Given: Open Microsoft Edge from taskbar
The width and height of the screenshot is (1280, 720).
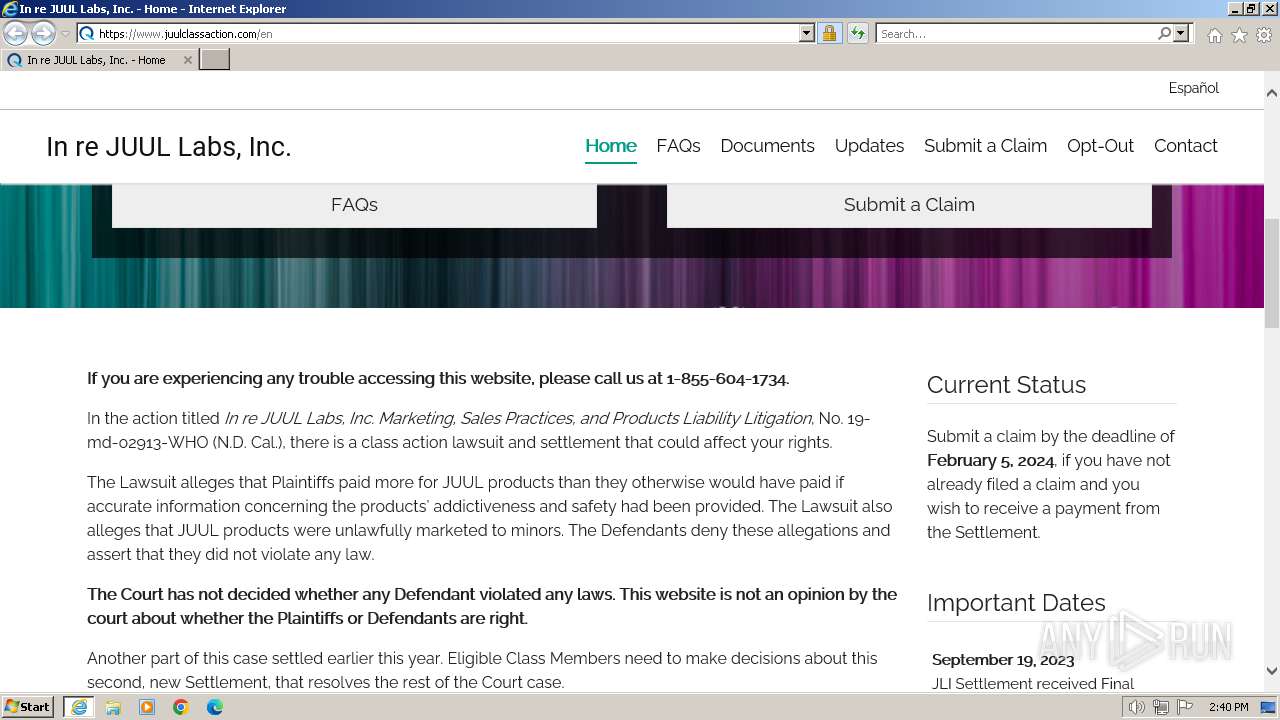Looking at the screenshot, I should [x=215, y=707].
